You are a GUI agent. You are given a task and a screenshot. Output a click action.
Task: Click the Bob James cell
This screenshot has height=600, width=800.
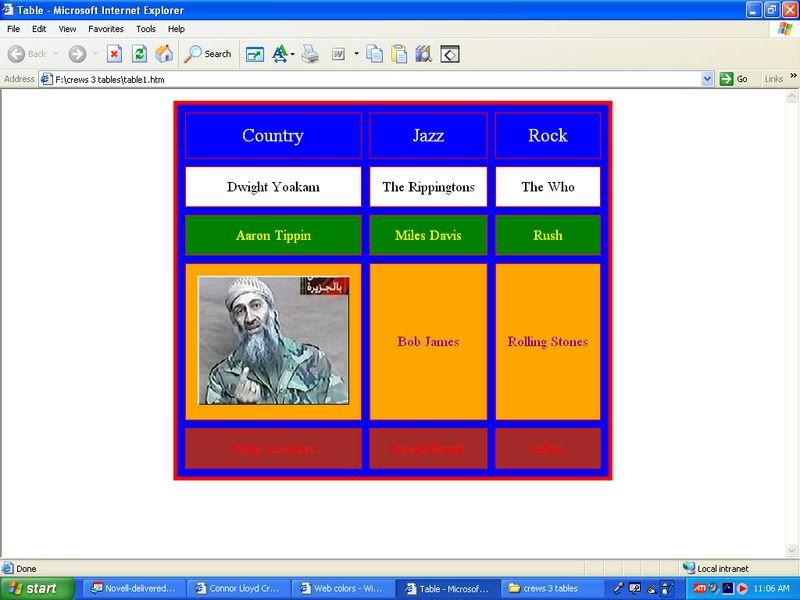428,341
